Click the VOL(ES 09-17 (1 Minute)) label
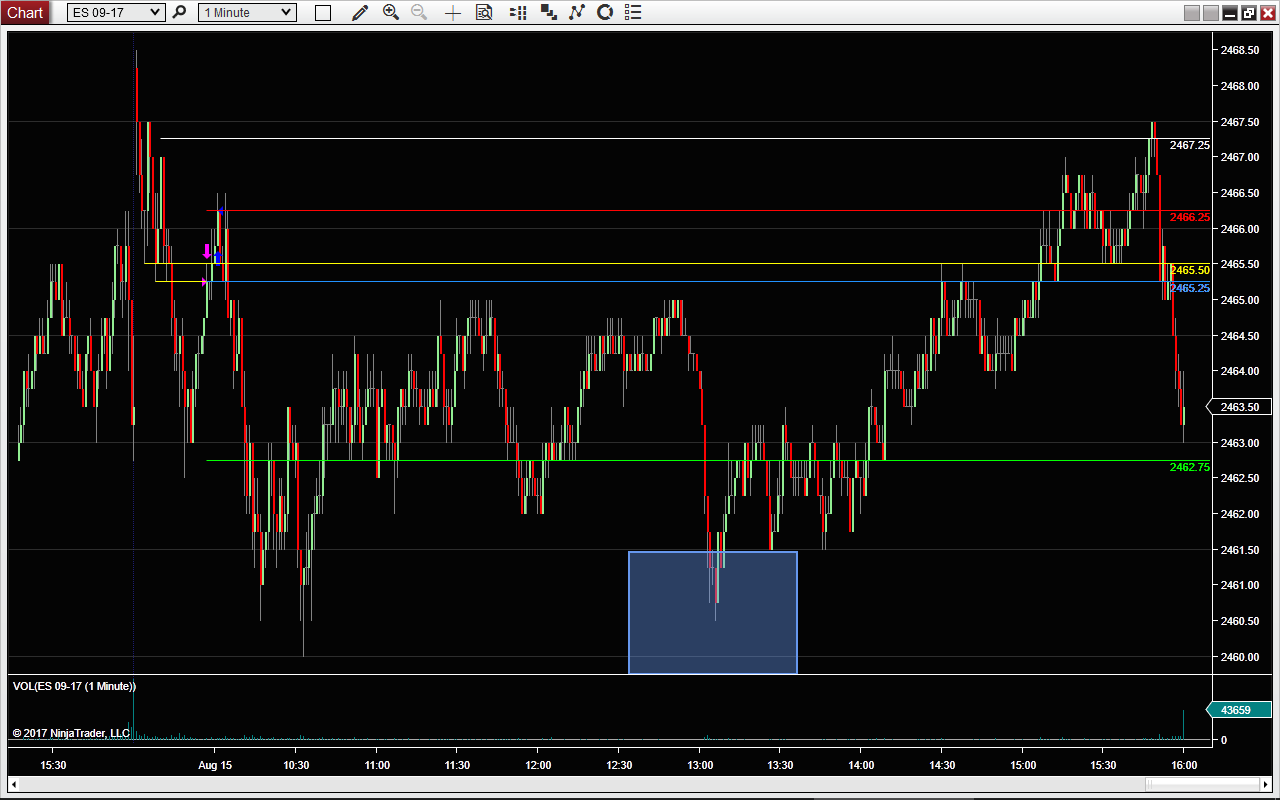 point(74,686)
